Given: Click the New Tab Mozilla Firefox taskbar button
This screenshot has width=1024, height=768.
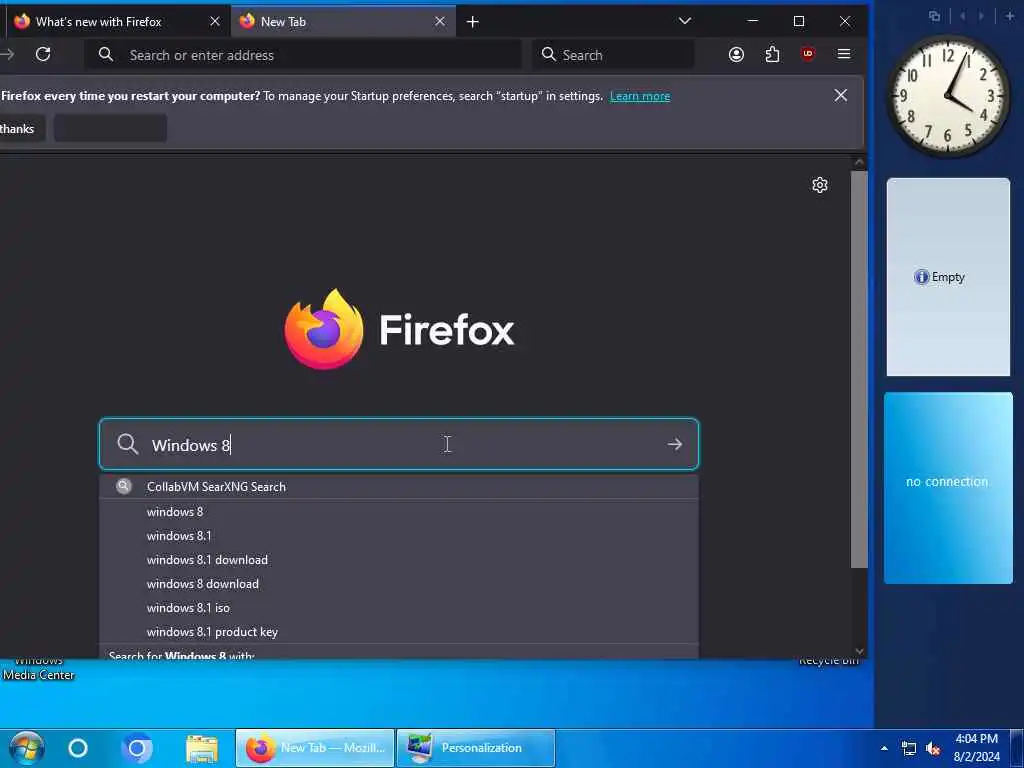Looking at the screenshot, I should pos(315,748).
